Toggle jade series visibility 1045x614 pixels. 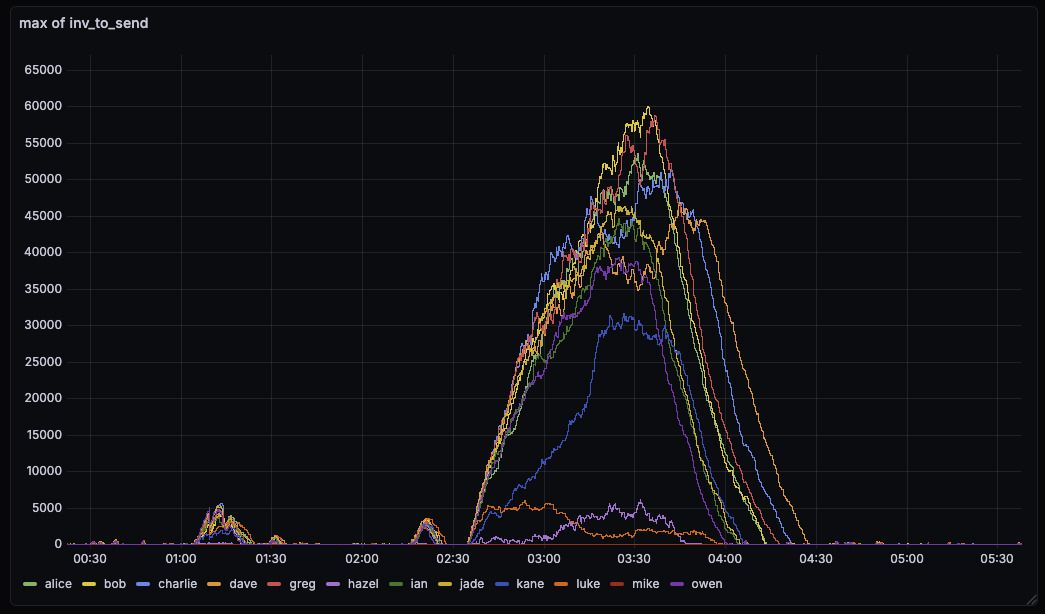point(471,584)
